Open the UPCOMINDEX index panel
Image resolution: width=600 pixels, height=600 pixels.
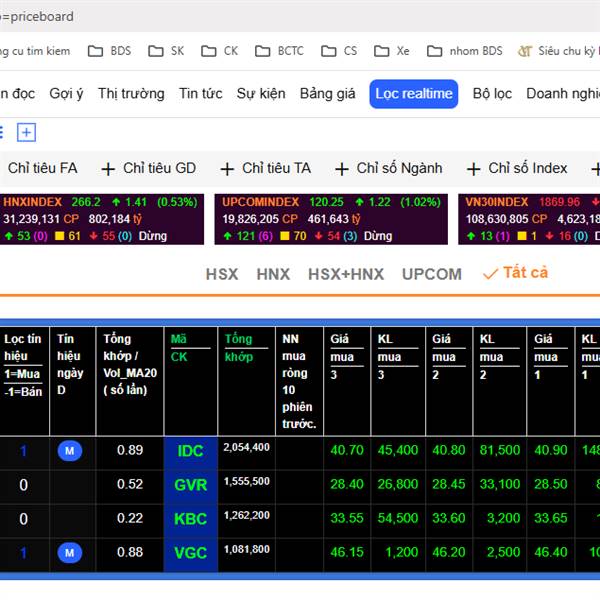(x=331, y=219)
